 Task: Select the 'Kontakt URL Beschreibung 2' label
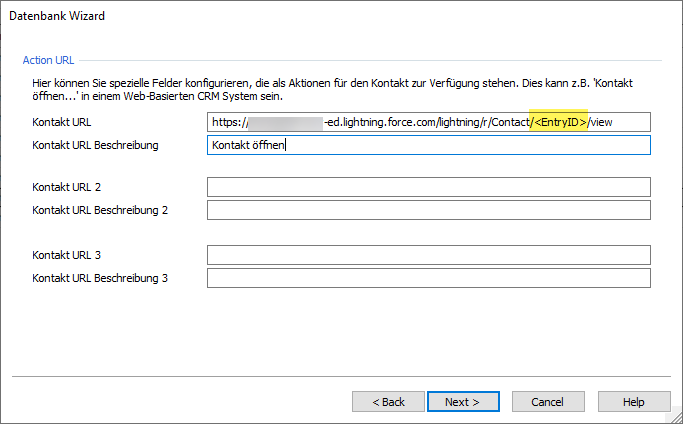100,210
